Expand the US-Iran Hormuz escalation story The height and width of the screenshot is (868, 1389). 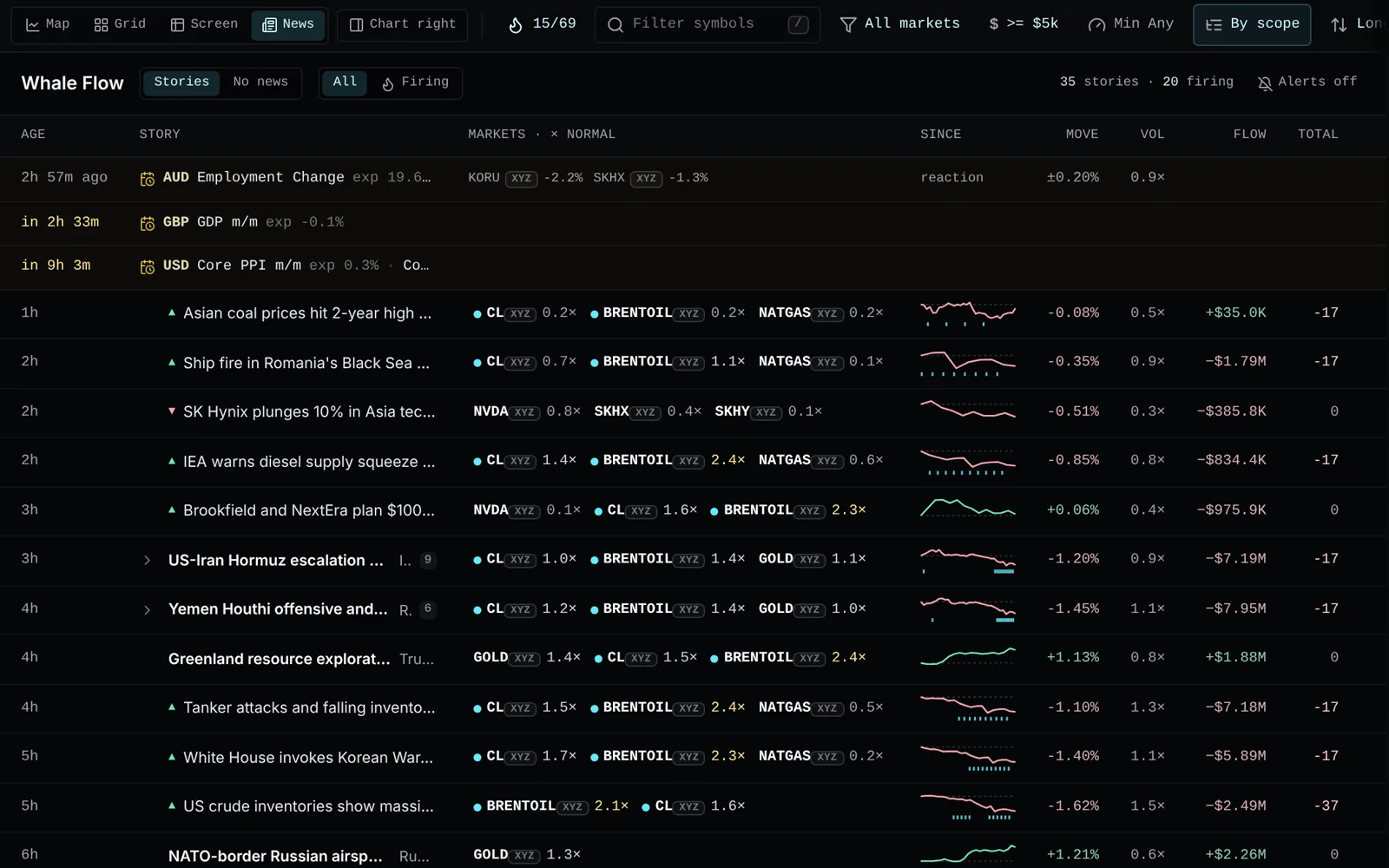[x=147, y=561]
